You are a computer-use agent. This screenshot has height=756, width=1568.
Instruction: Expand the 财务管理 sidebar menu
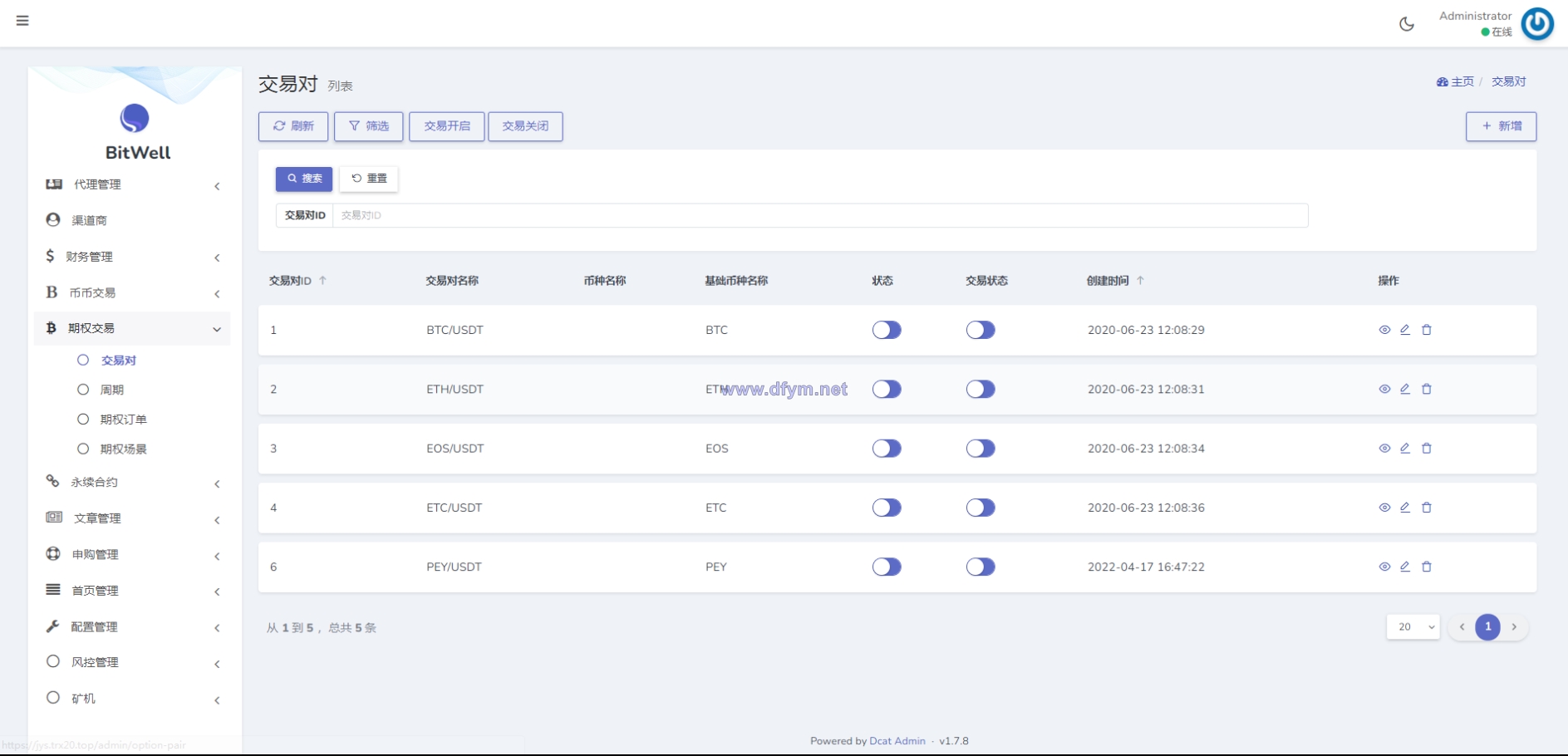click(x=133, y=257)
